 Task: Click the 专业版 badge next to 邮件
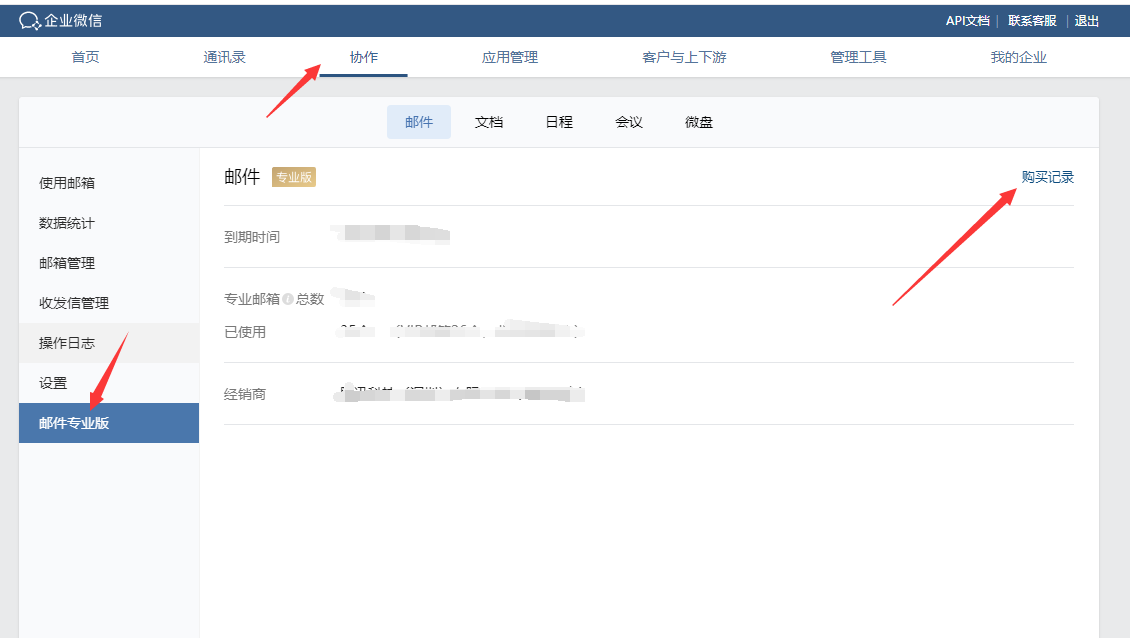click(294, 177)
